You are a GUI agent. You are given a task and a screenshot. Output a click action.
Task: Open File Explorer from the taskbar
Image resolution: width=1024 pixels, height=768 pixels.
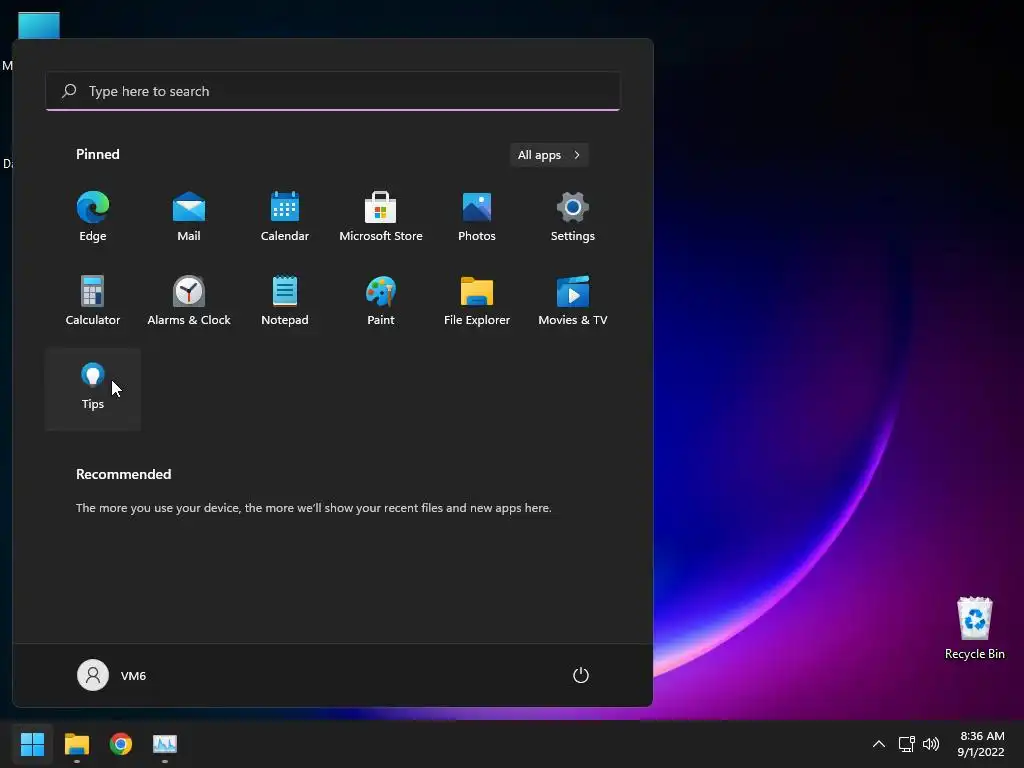(x=76, y=744)
